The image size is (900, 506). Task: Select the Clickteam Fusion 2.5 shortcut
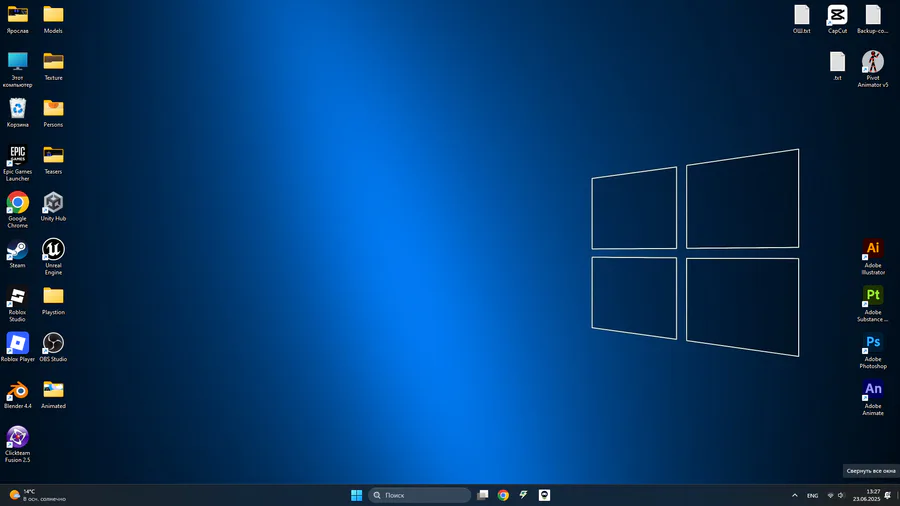tap(17, 445)
